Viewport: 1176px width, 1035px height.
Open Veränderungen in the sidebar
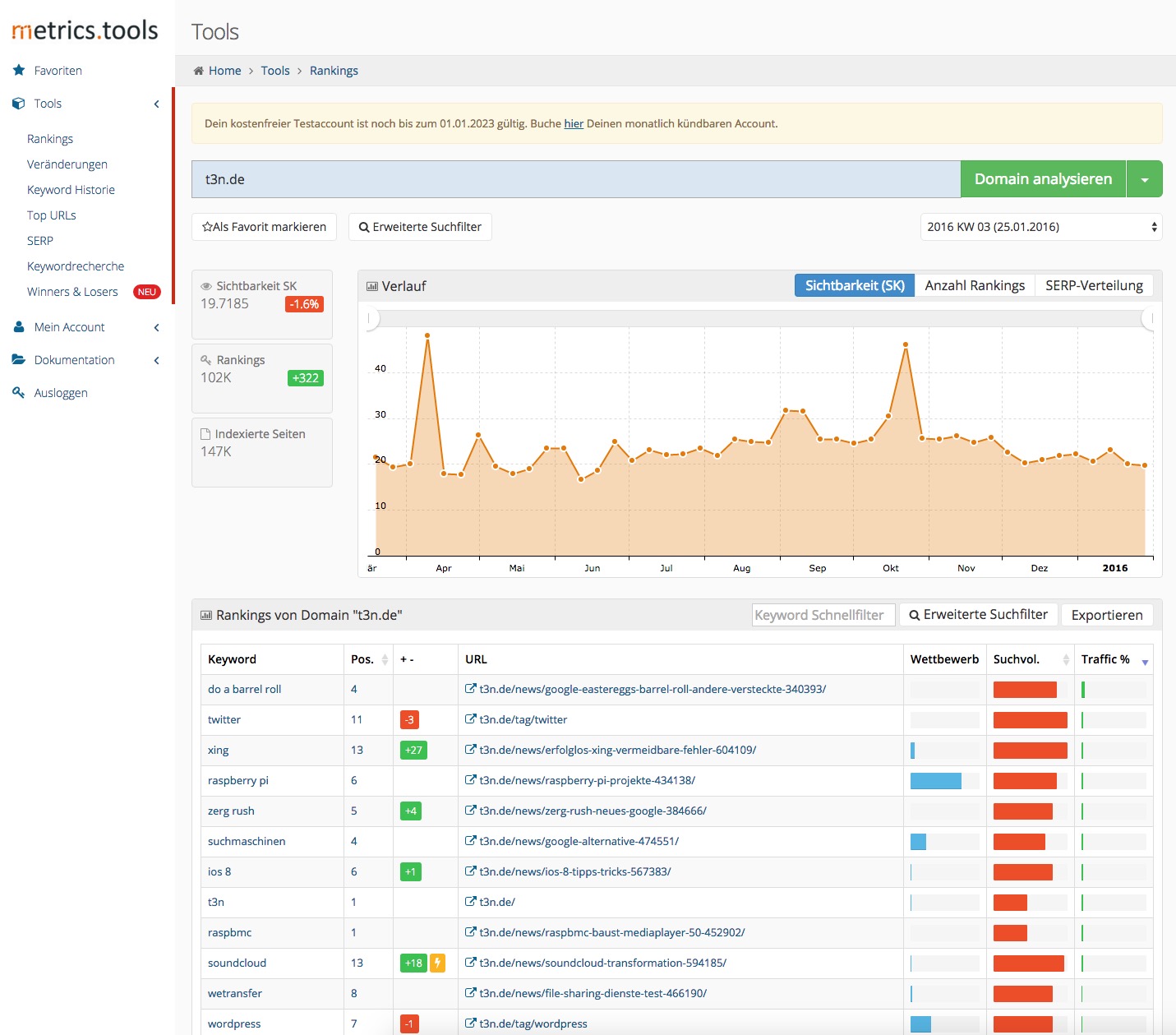[67, 164]
